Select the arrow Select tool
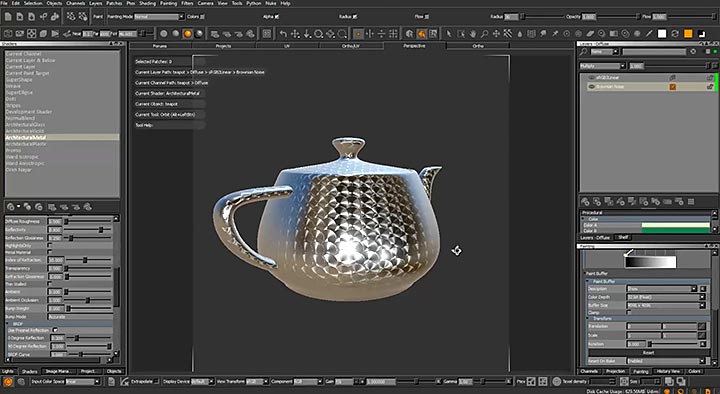Image resolution: width=720 pixels, height=394 pixels. coord(449,34)
